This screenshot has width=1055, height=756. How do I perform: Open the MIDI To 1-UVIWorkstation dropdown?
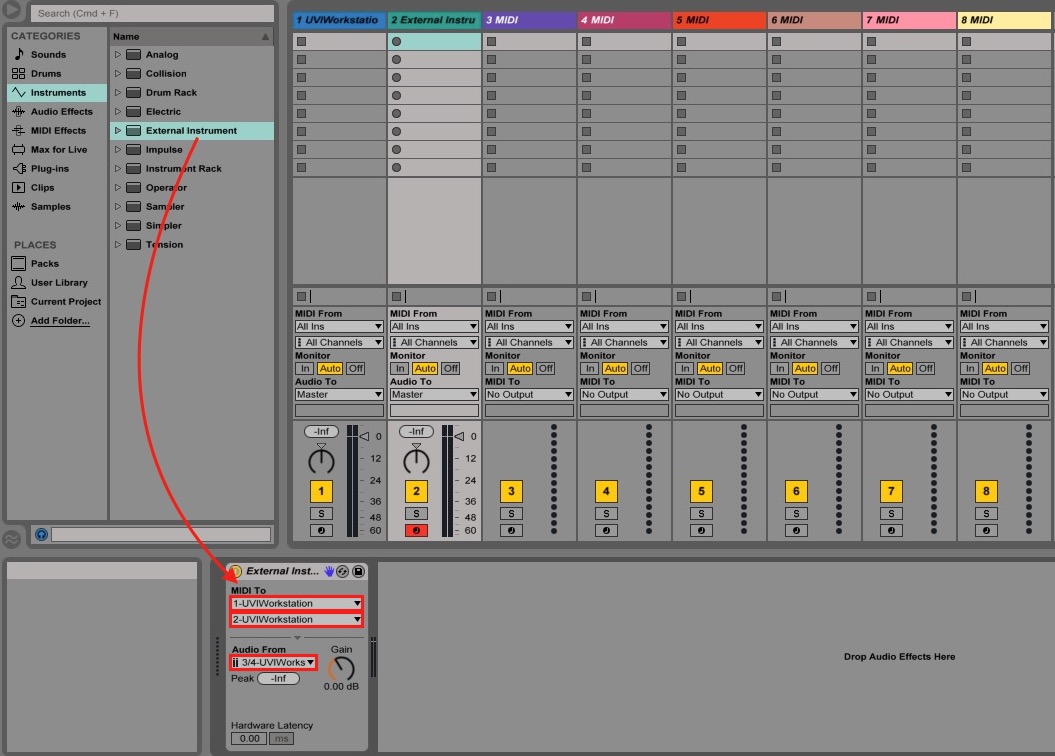pyautogui.click(x=296, y=603)
